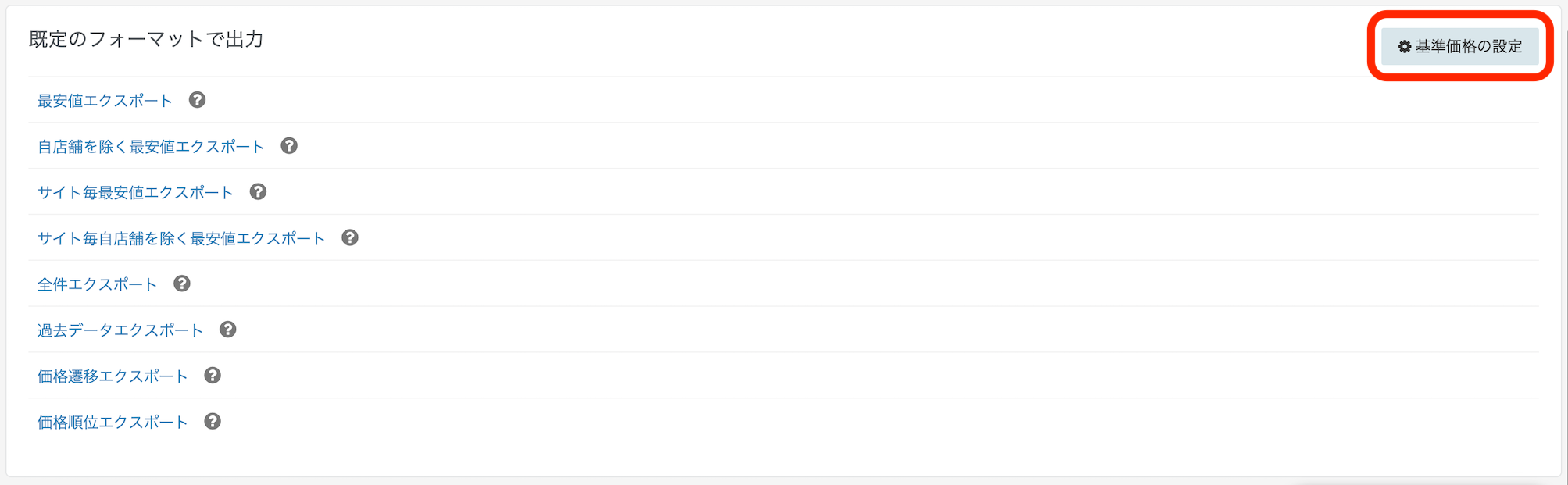This screenshot has width=1568, height=485.
Task: Open help icon for 最安値エクスポート
Action: [197, 100]
